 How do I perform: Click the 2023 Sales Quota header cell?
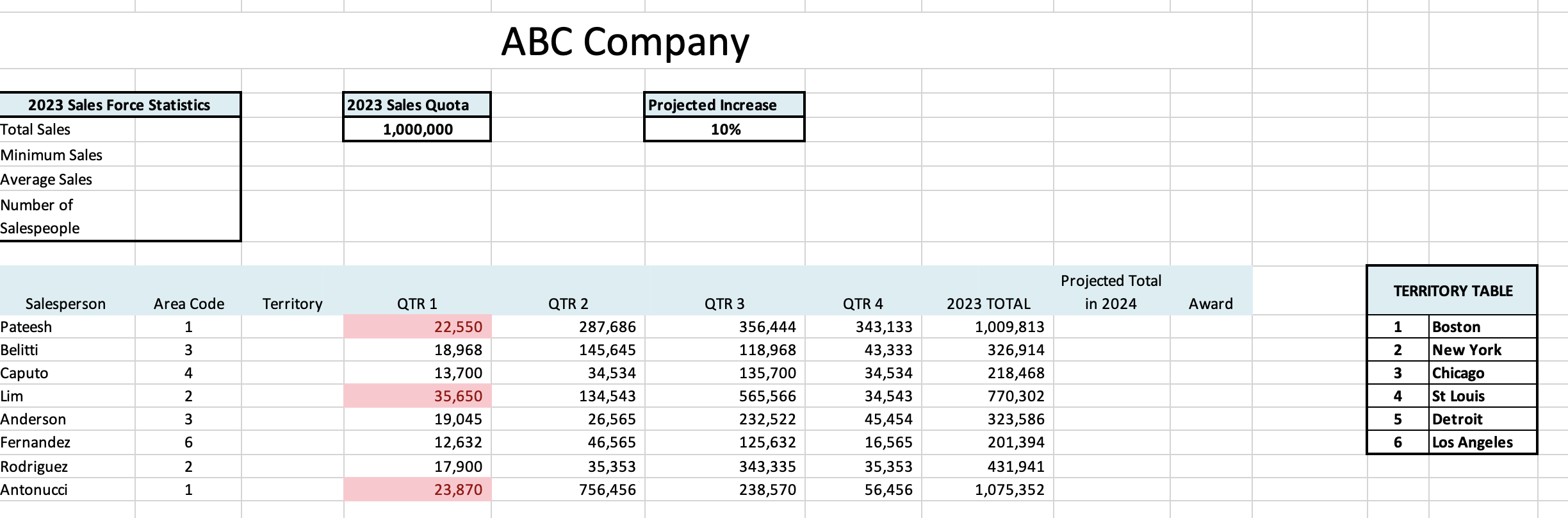pyautogui.click(x=417, y=105)
